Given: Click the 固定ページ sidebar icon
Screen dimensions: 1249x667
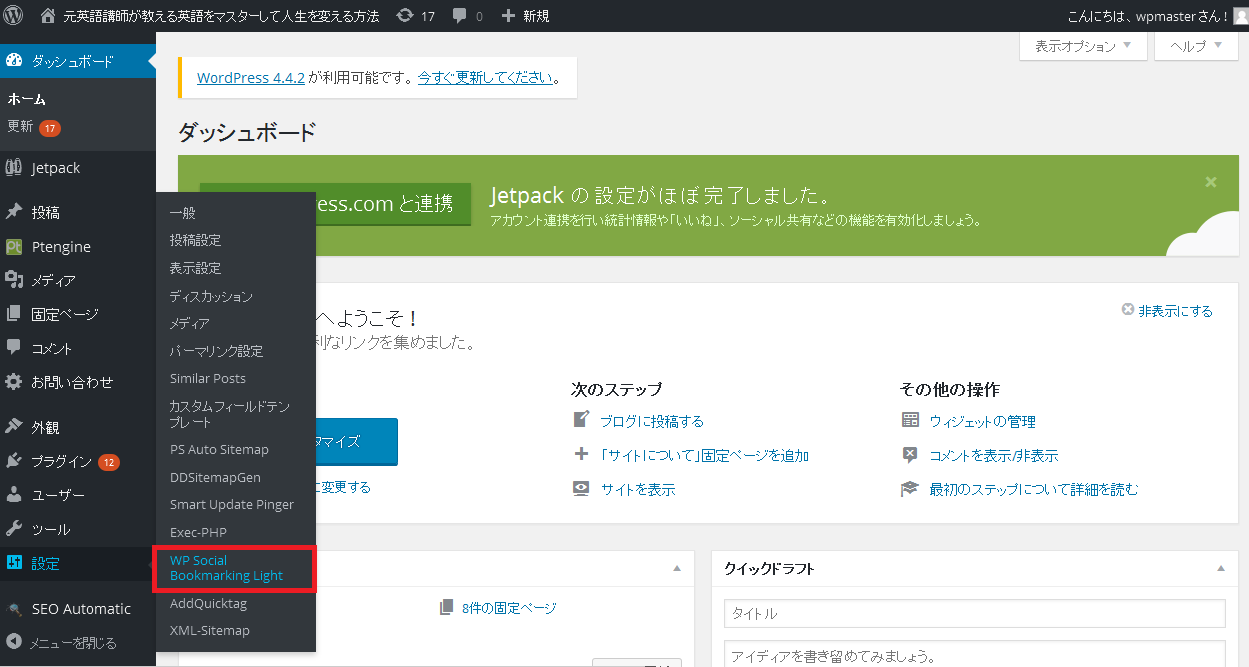Looking at the screenshot, I should (x=14, y=314).
